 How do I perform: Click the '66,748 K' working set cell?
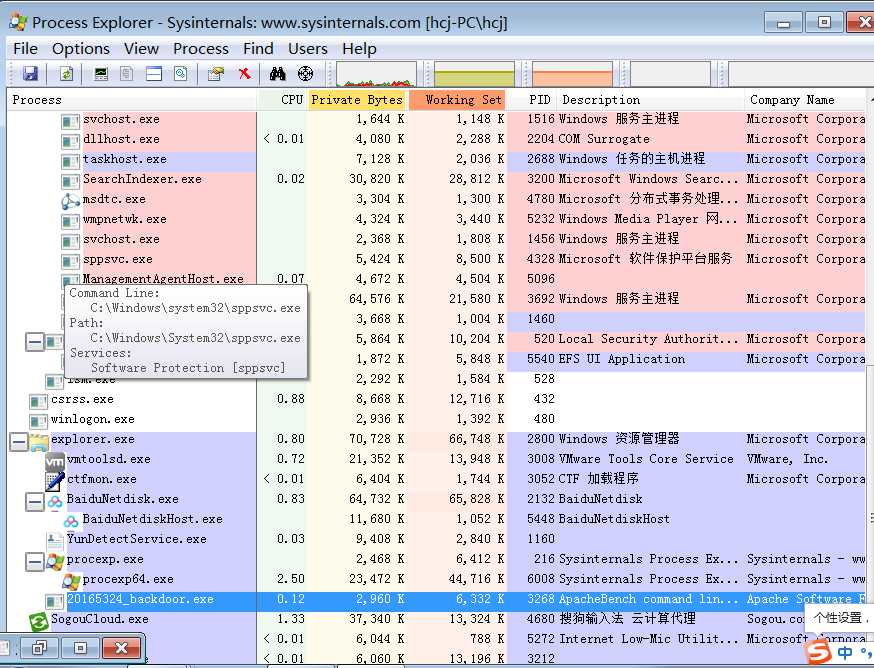click(477, 441)
